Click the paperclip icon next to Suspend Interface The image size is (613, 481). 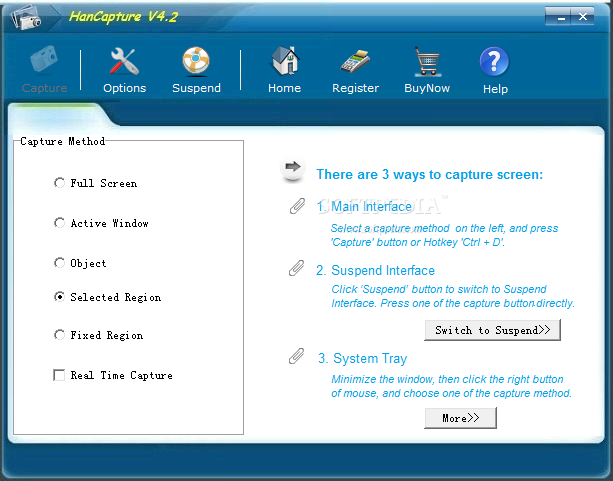296,268
